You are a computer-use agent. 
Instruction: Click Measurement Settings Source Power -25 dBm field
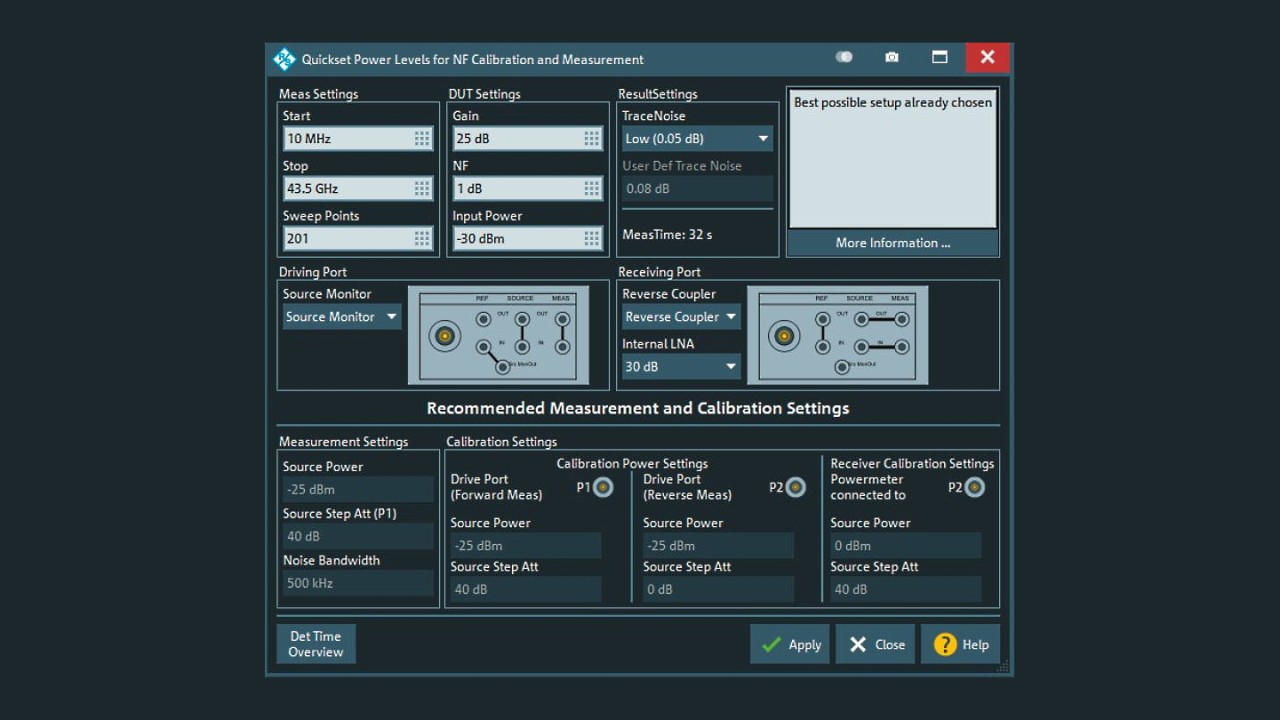358,489
